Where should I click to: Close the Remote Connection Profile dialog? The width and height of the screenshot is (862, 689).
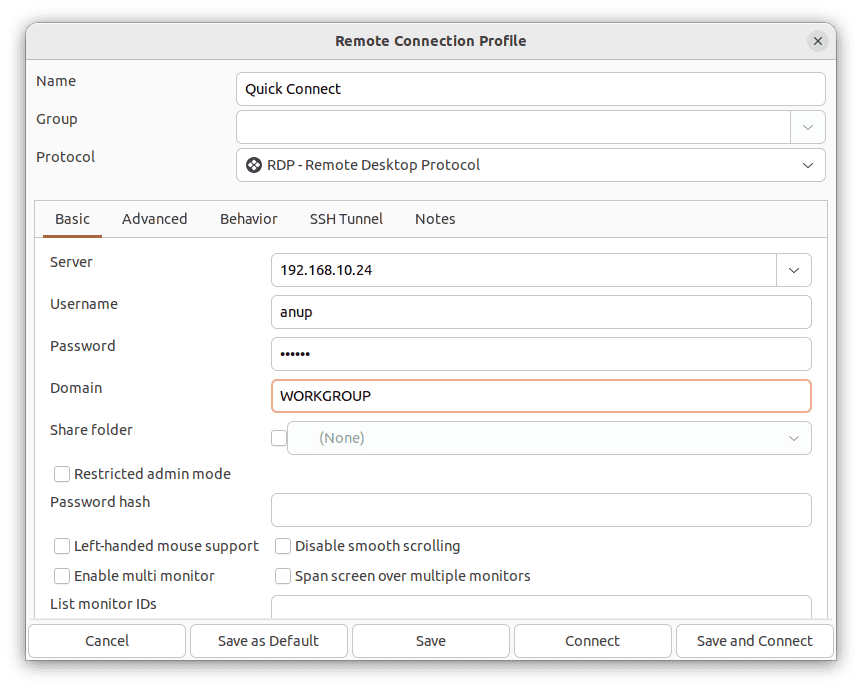click(818, 41)
